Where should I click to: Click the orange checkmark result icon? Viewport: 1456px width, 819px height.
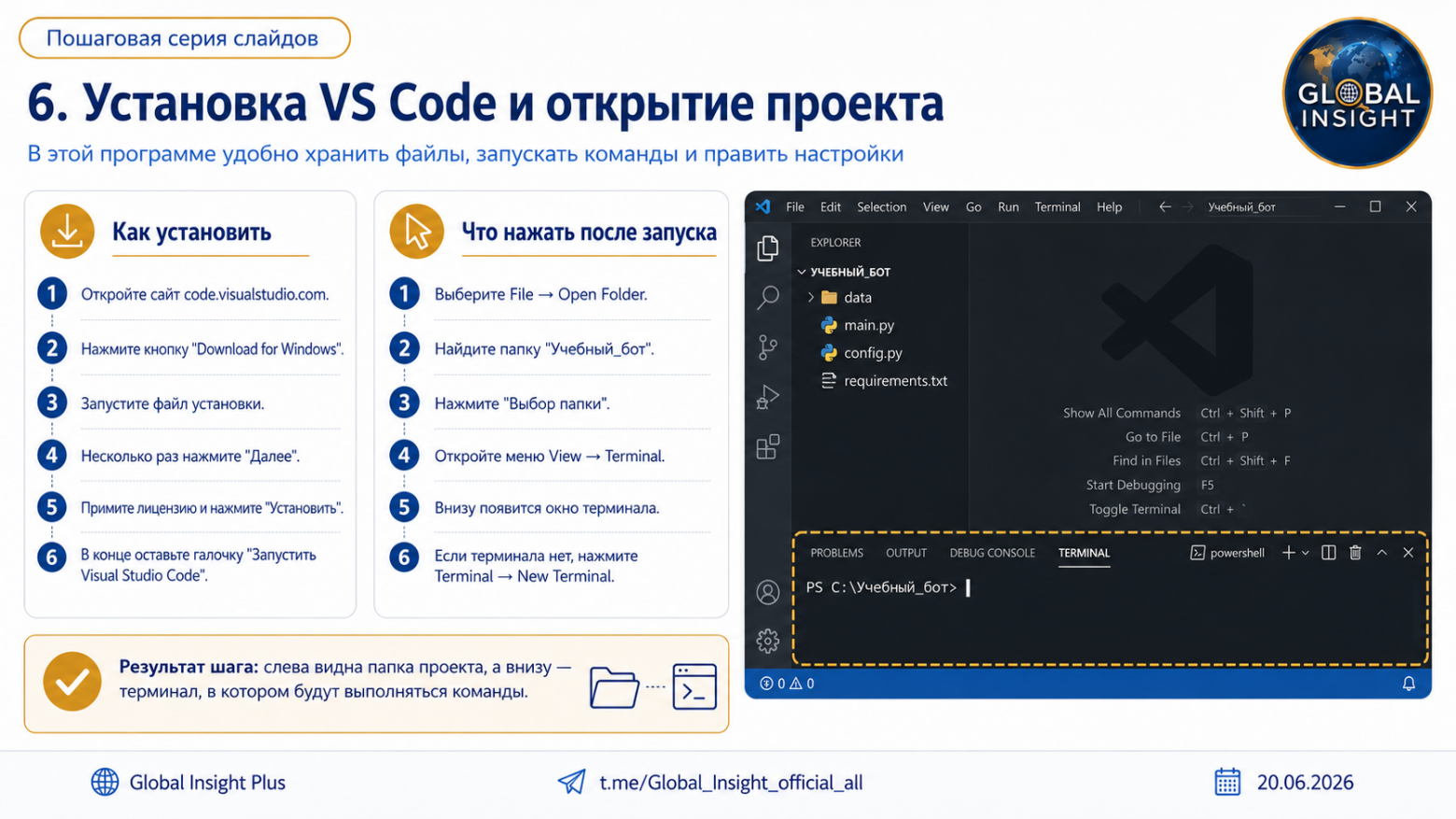72,682
